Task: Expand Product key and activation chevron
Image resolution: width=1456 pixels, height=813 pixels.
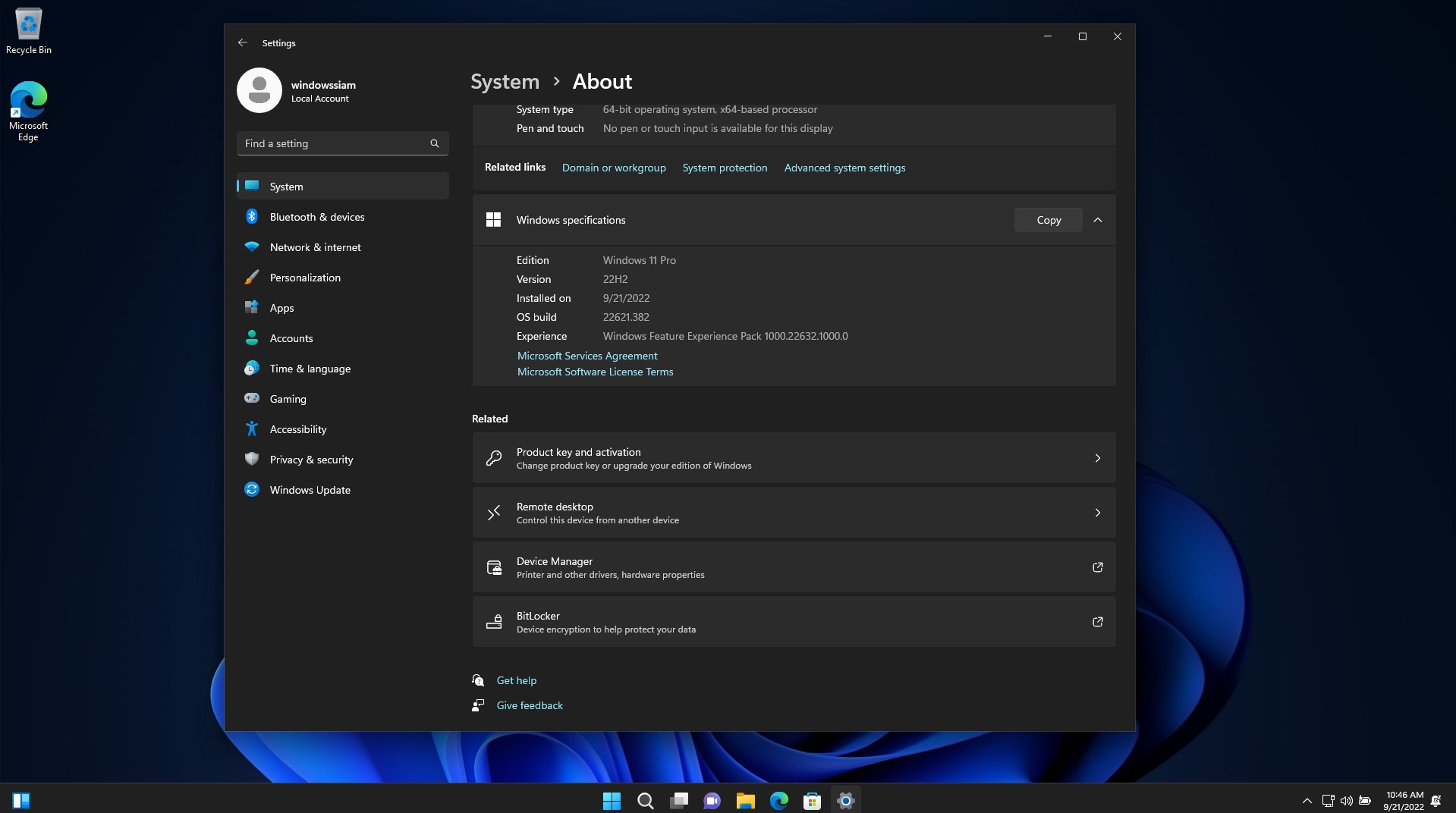Action: (1098, 458)
